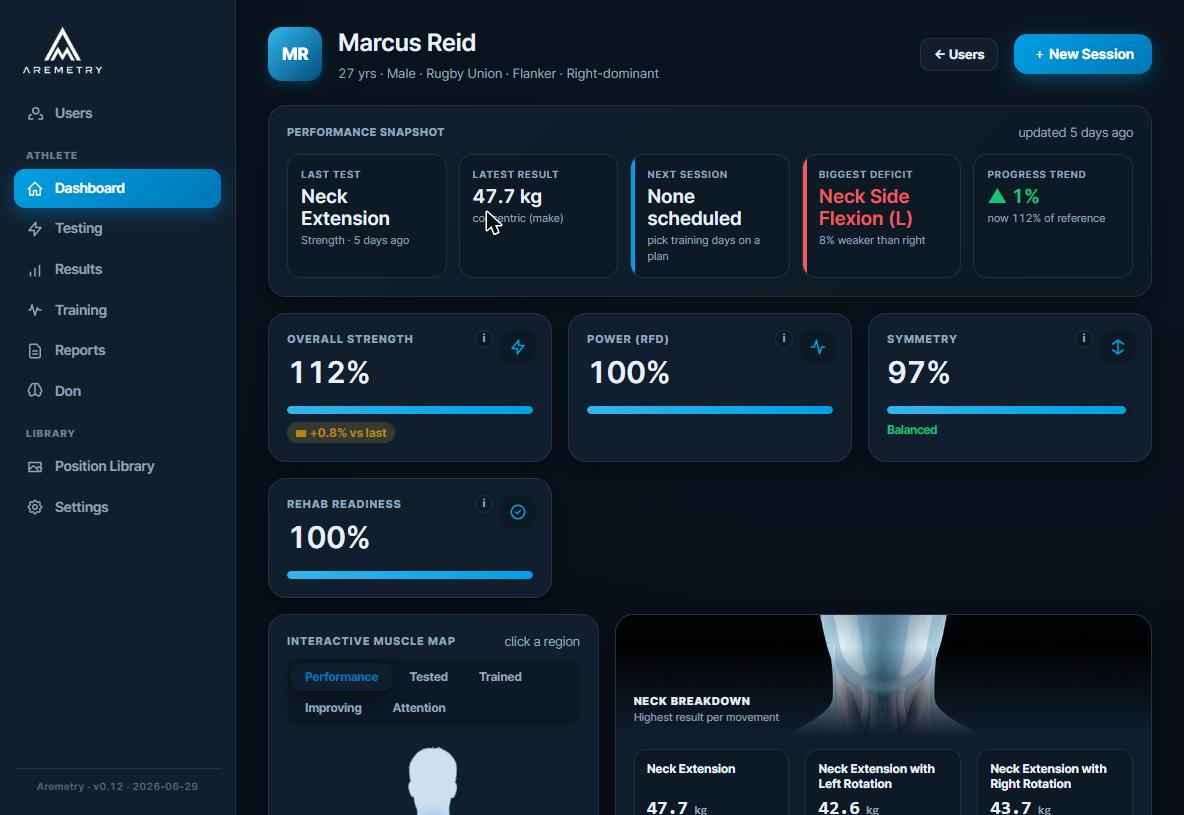Click the Don brain icon in sidebar
This screenshot has height=815, width=1194.
click(x=35, y=391)
